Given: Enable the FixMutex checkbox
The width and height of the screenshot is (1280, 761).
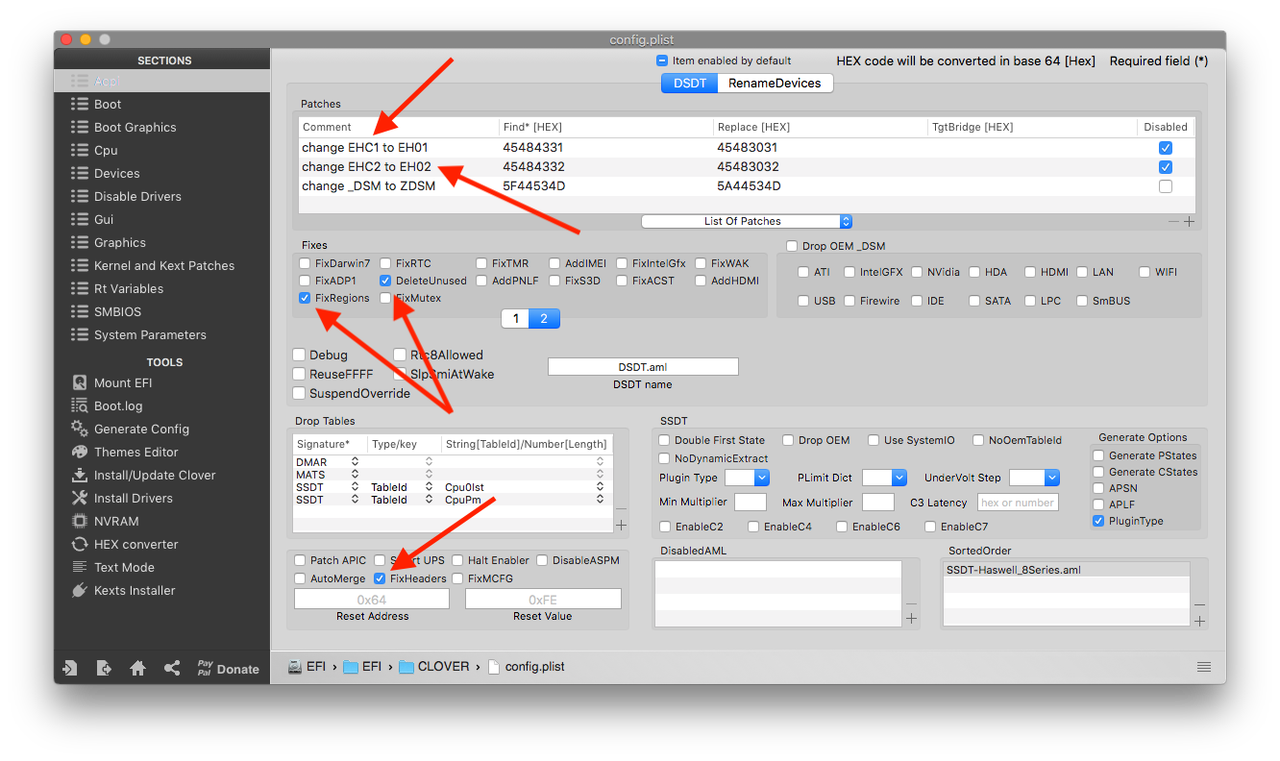Looking at the screenshot, I should click(386, 298).
